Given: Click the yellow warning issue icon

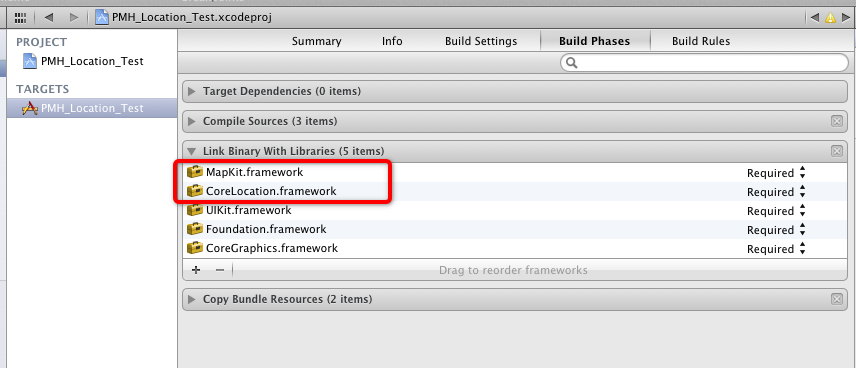Looking at the screenshot, I should pyautogui.click(x=830, y=17).
